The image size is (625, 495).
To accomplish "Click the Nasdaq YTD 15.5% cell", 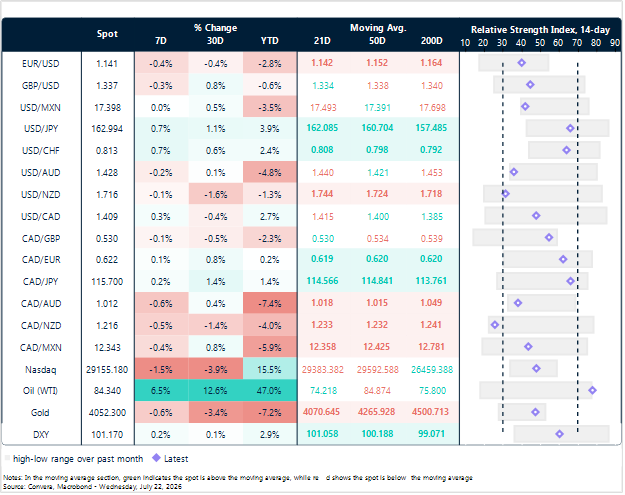I will (270, 370).
